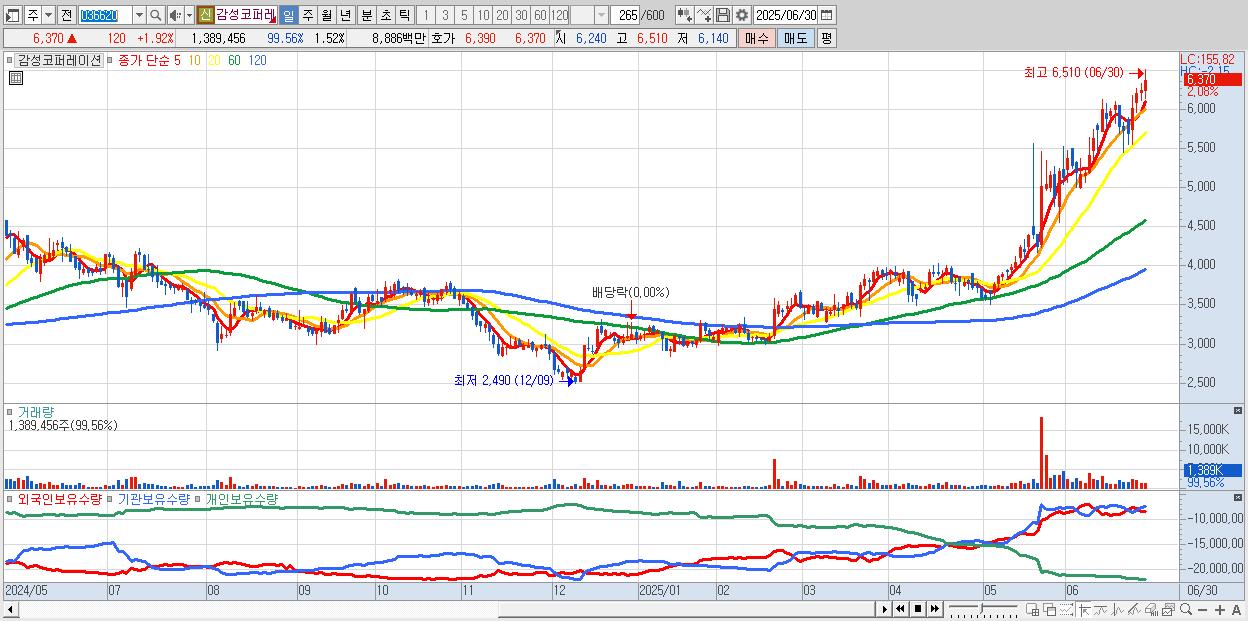Image resolution: width=1248 pixels, height=621 pixels.
Task: Click the zoom magnifier icon in bottom toolbar
Action: 1186,609
